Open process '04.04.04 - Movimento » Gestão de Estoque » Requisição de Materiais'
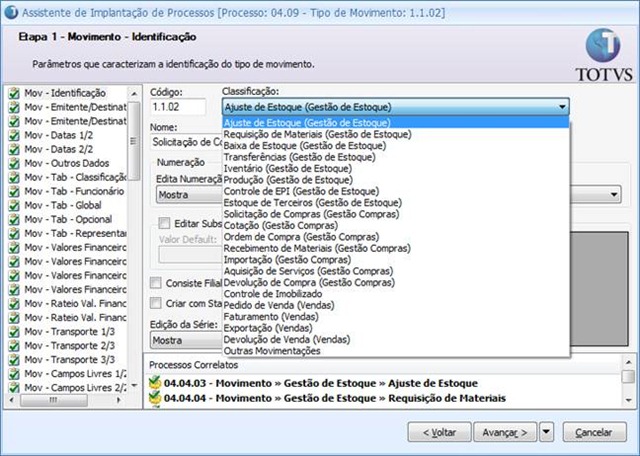The height and width of the screenshot is (456, 640). [x=335, y=398]
